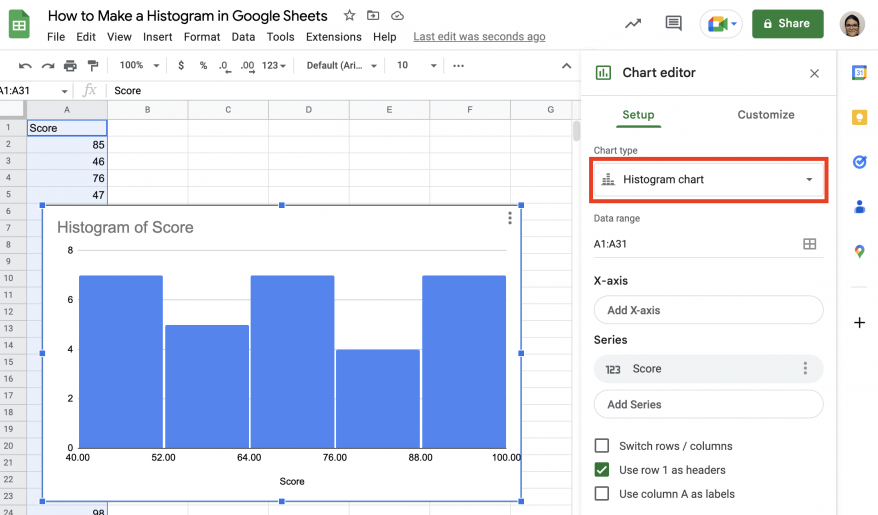Click the formula bar containing Score
This screenshot has width=878, height=515.
tap(342, 91)
